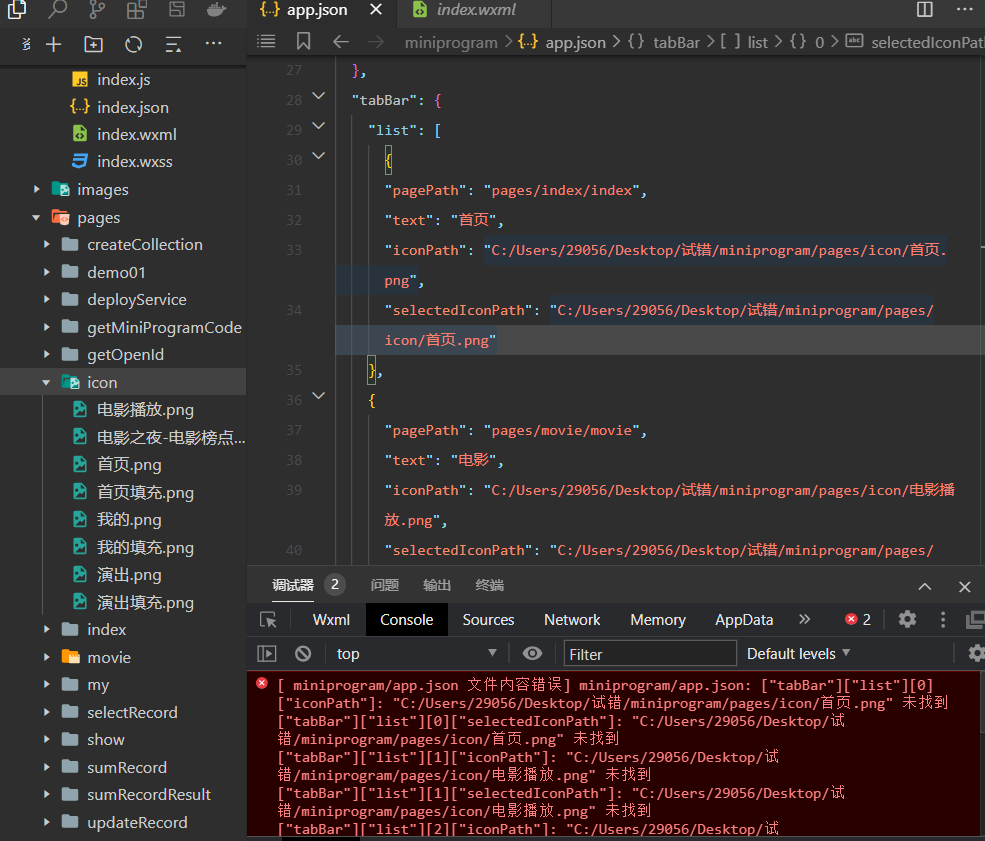Toggle the console sidebar panel
This screenshot has height=841, width=985.
coord(267,654)
